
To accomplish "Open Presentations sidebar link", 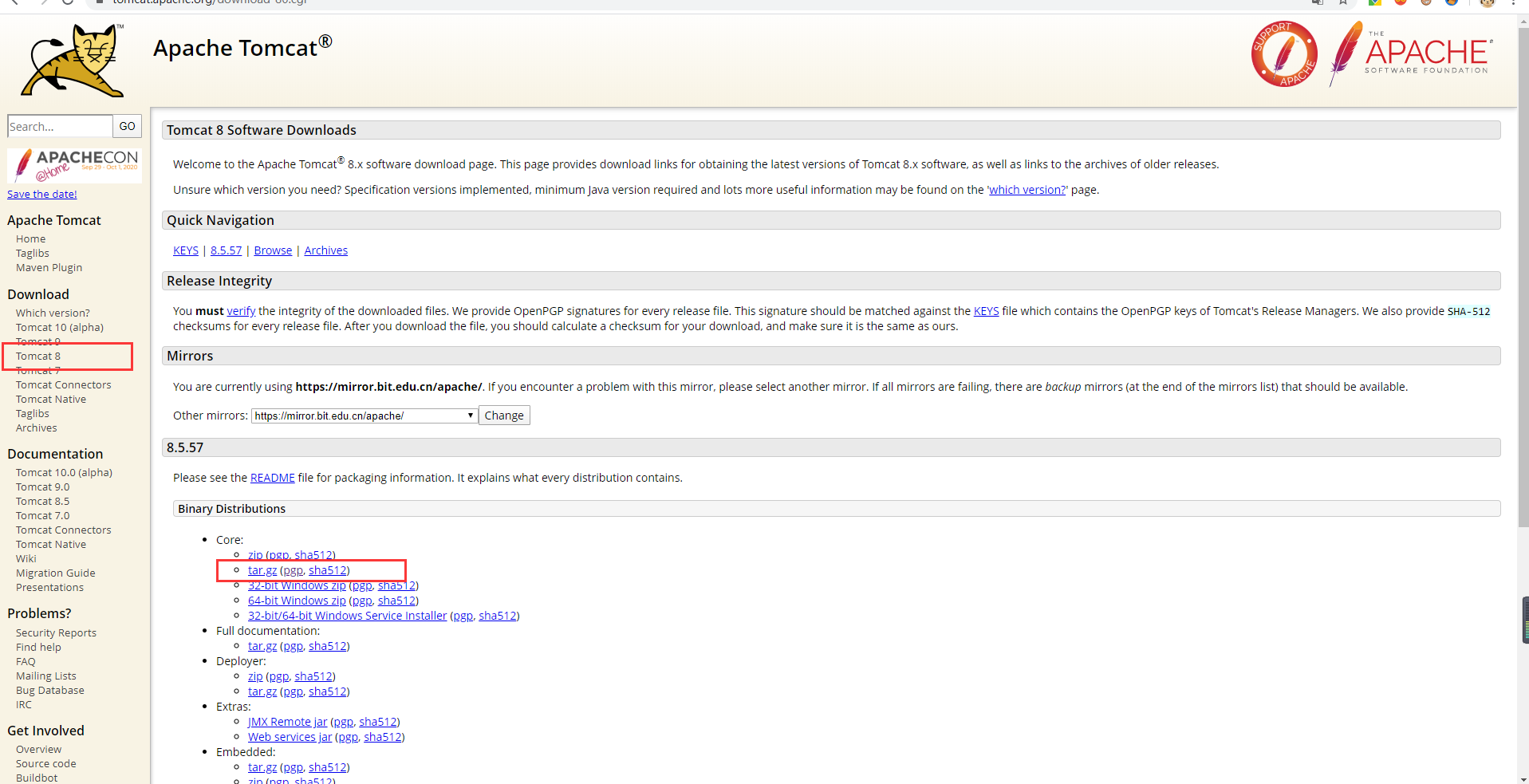I will click(x=49, y=587).
